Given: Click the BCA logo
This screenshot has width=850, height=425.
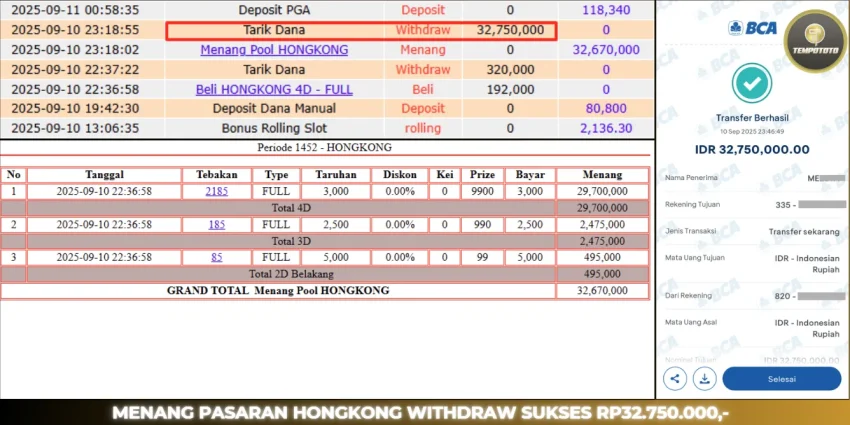Looking at the screenshot, I should pos(752,28).
